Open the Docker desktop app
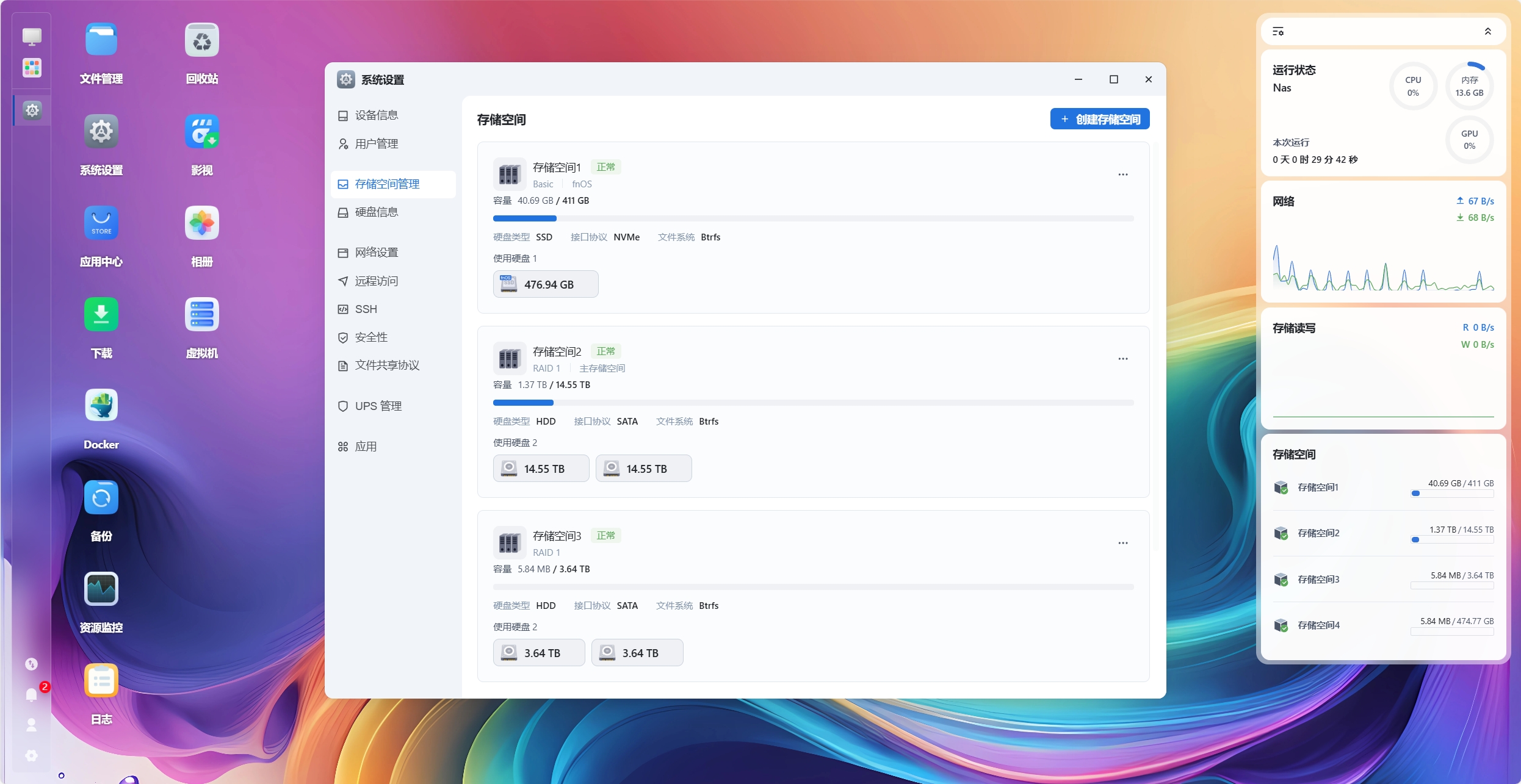 (x=101, y=406)
